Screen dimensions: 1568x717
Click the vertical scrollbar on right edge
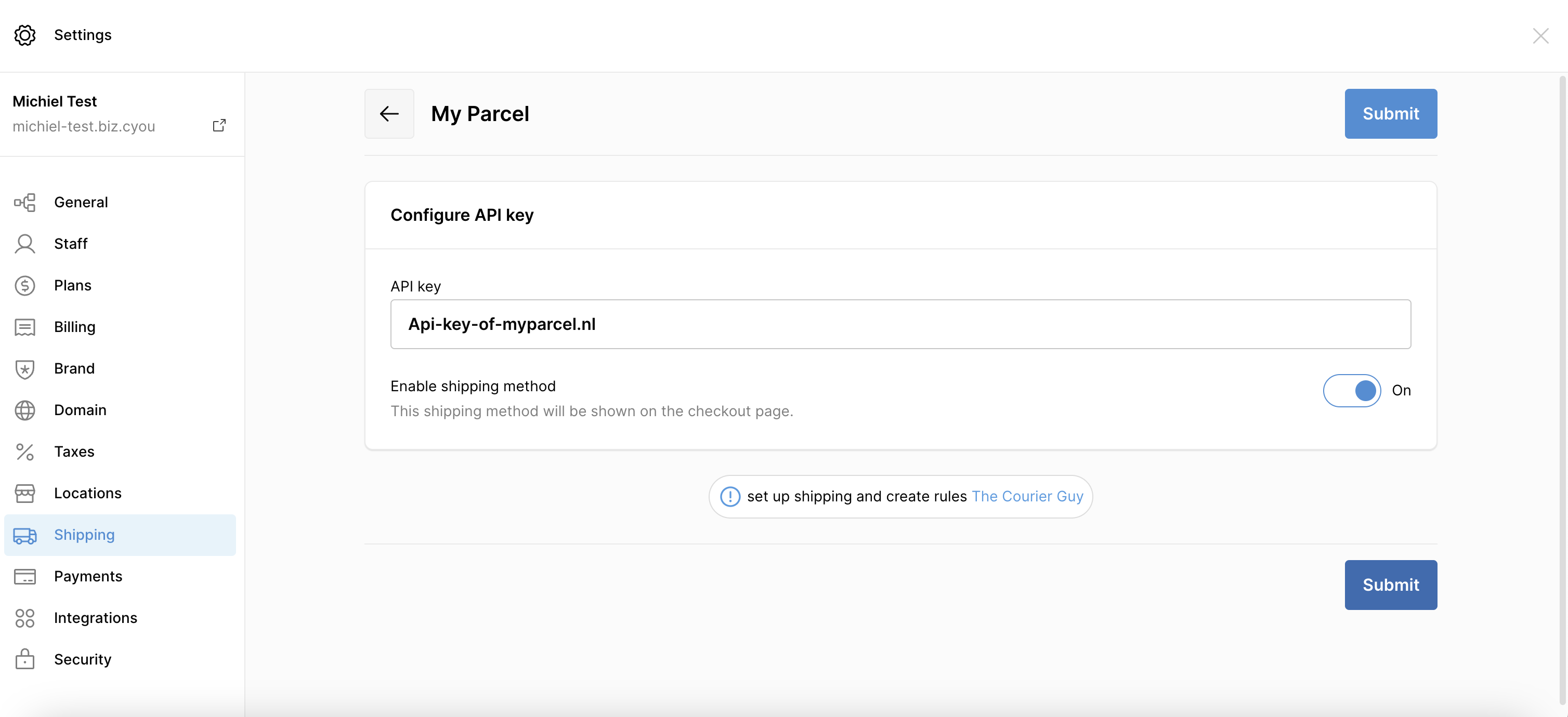[x=1562, y=389]
